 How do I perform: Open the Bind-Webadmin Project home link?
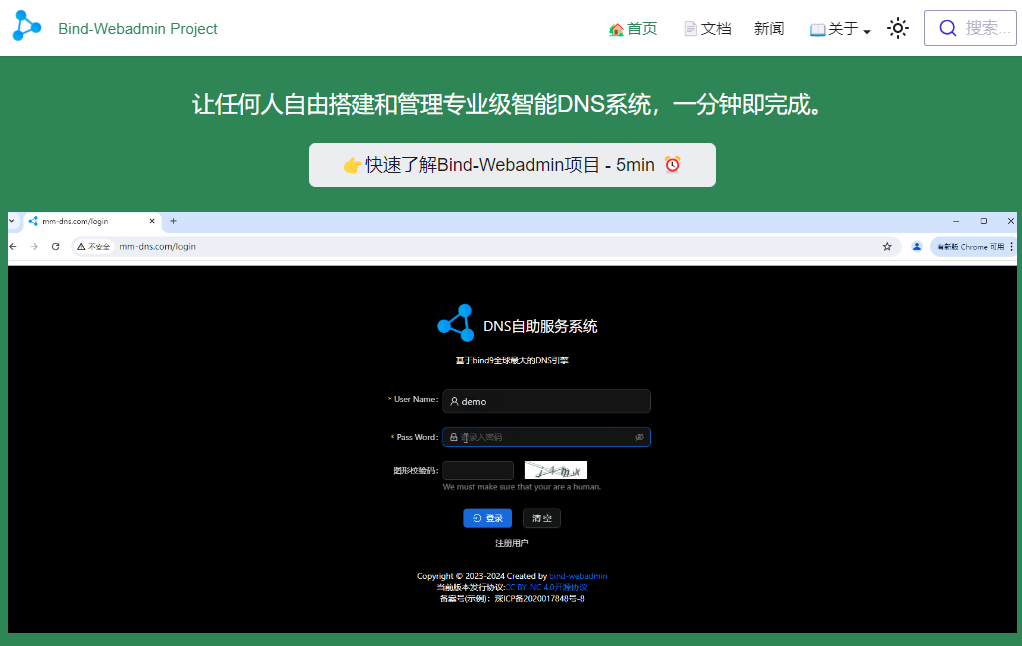click(138, 29)
